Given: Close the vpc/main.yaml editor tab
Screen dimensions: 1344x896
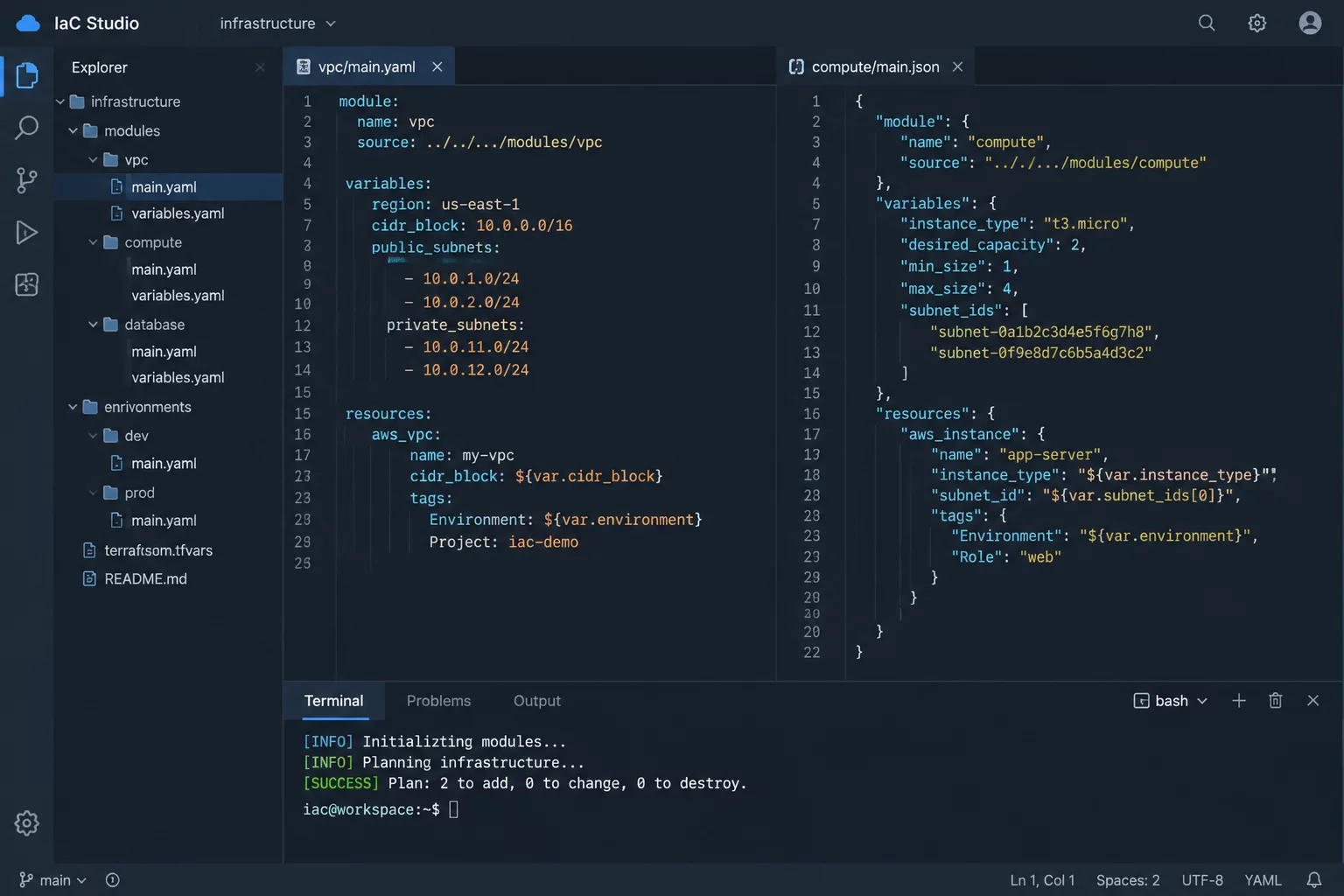Looking at the screenshot, I should pos(437,66).
